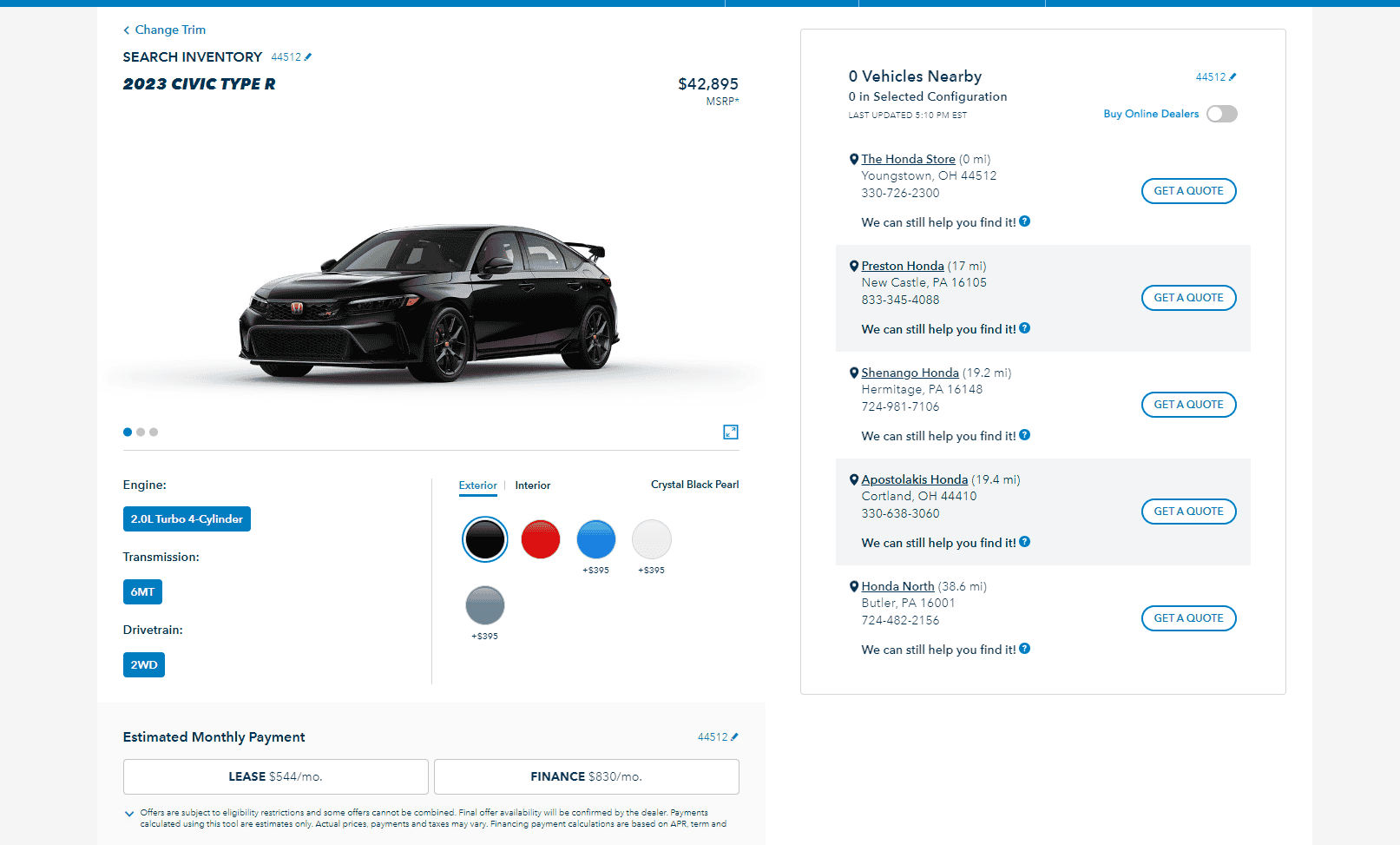The image size is (1400, 845).
Task: Select the red exterior color swatch
Action: tap(540, 539)
